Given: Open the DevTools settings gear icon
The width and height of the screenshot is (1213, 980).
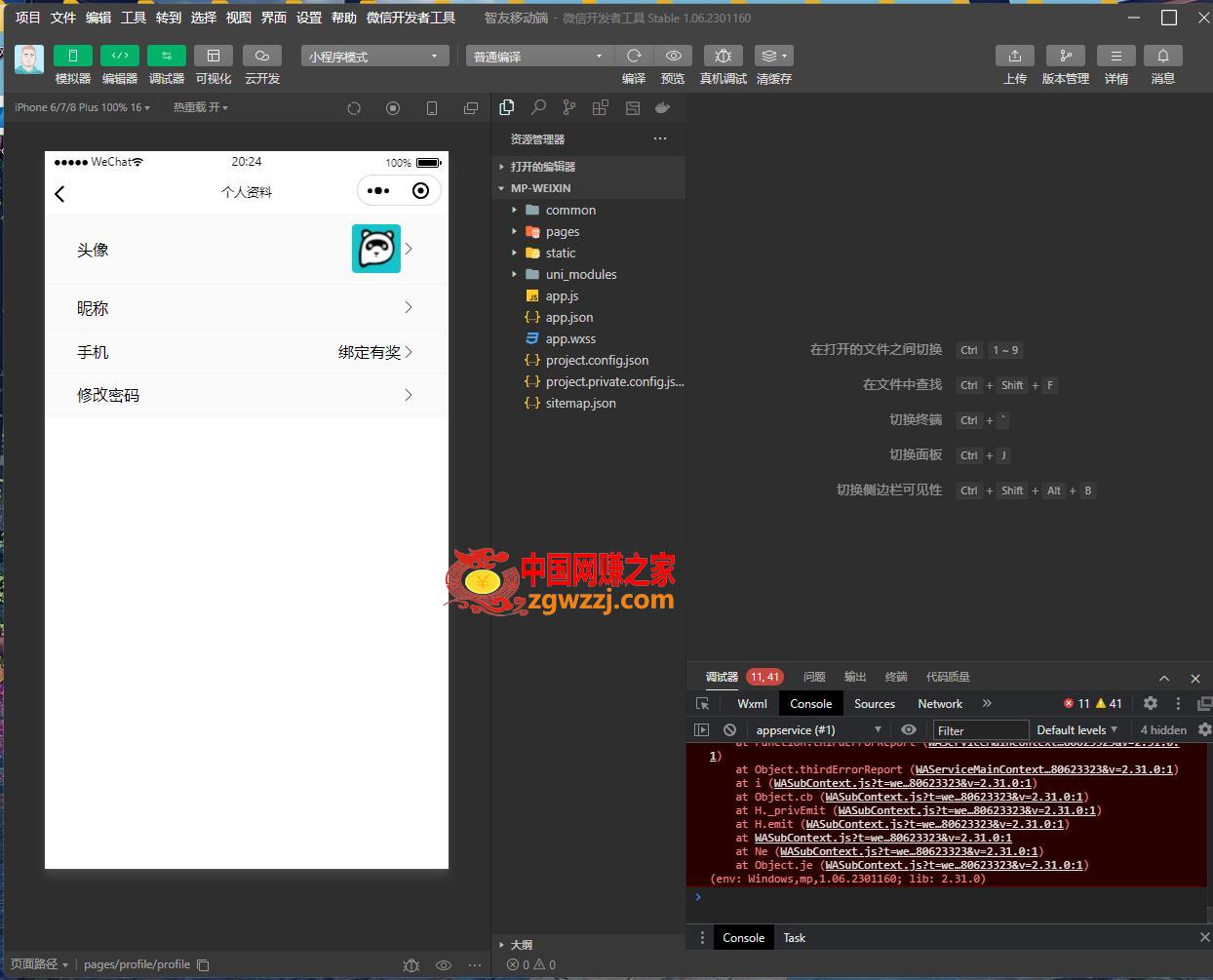Looking at the screenshot, I should tap(1151, 703).
